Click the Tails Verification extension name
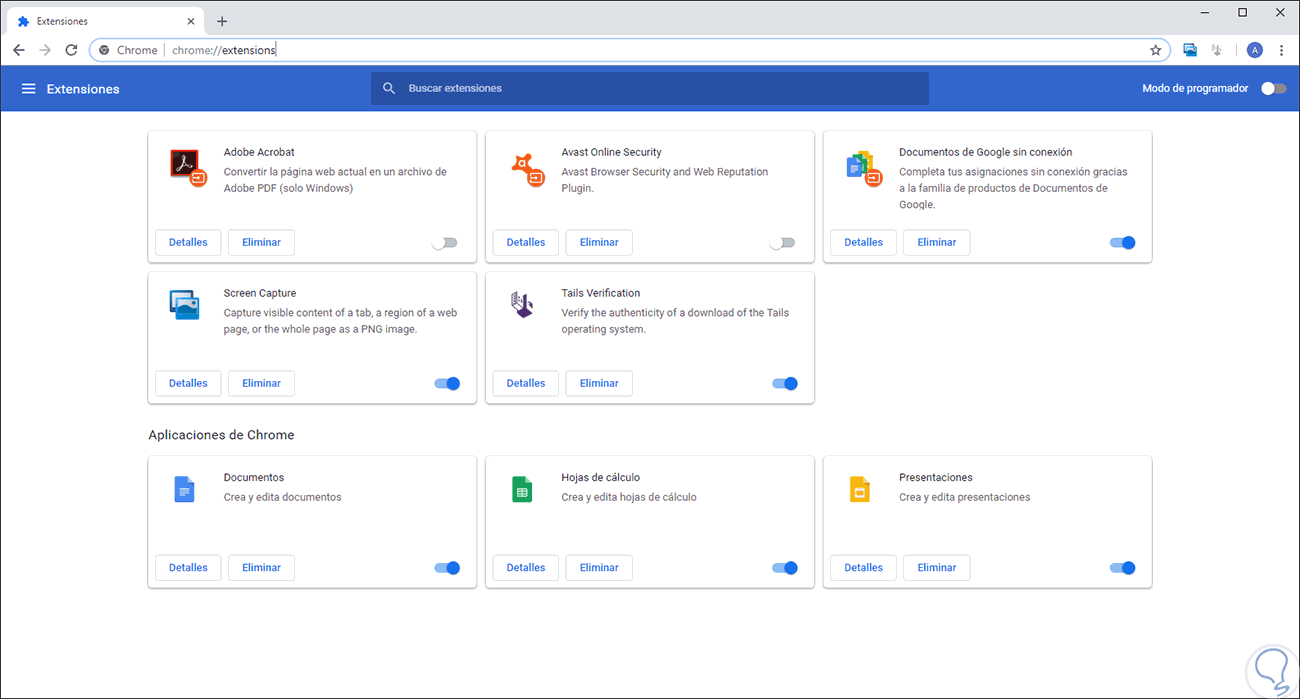This screenshot has width=1300, height=699. 601,293
